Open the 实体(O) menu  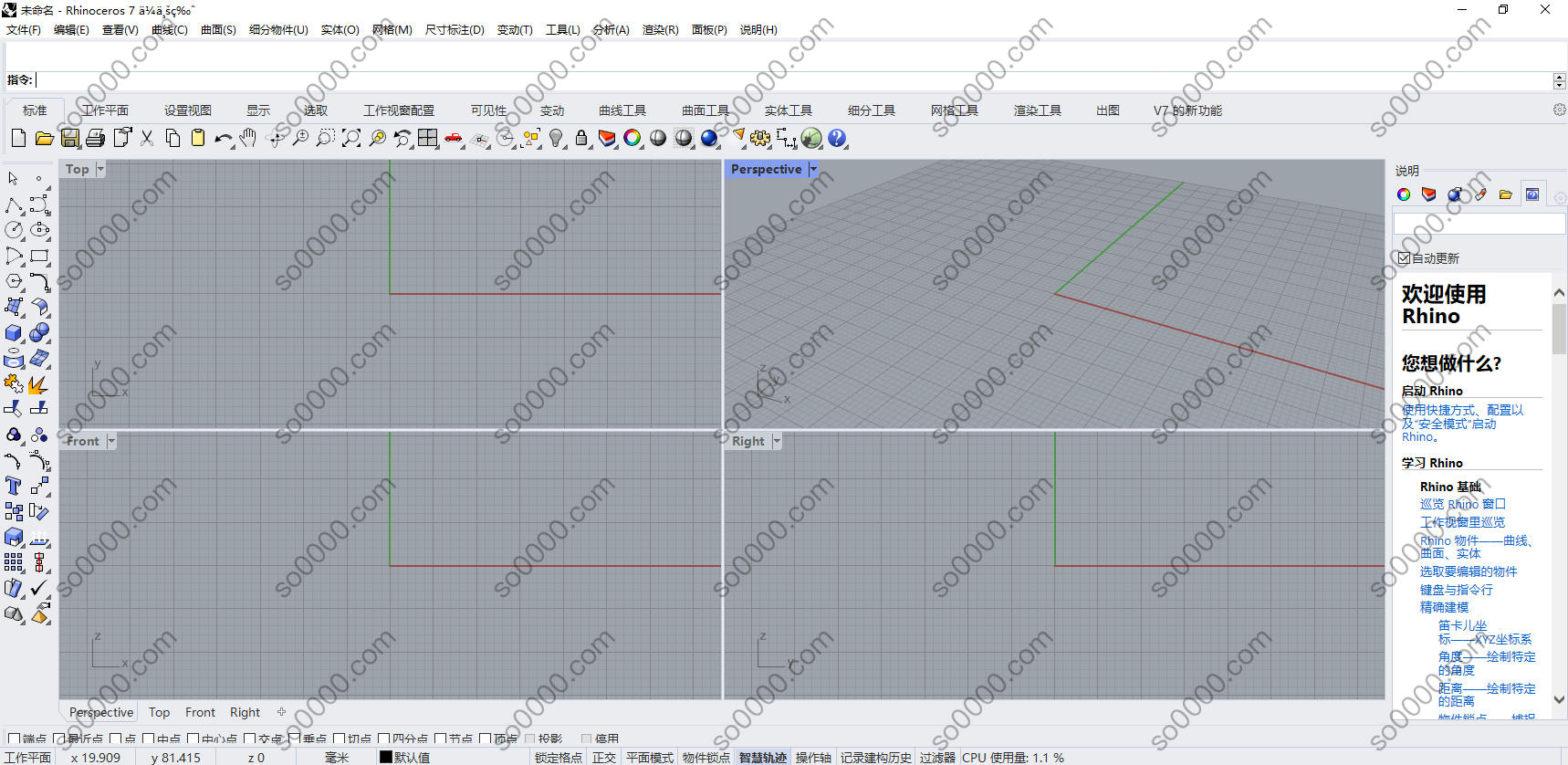[x=340, y=30]
